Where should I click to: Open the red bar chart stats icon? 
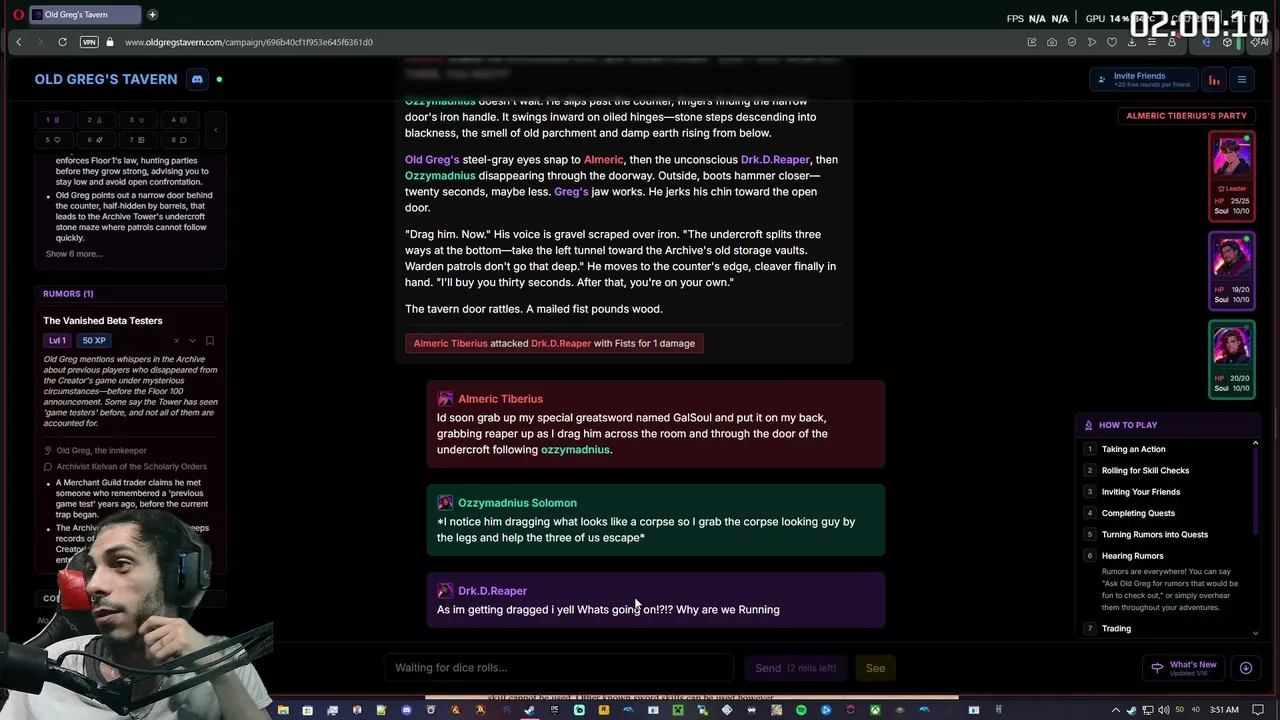(1214, 80)
